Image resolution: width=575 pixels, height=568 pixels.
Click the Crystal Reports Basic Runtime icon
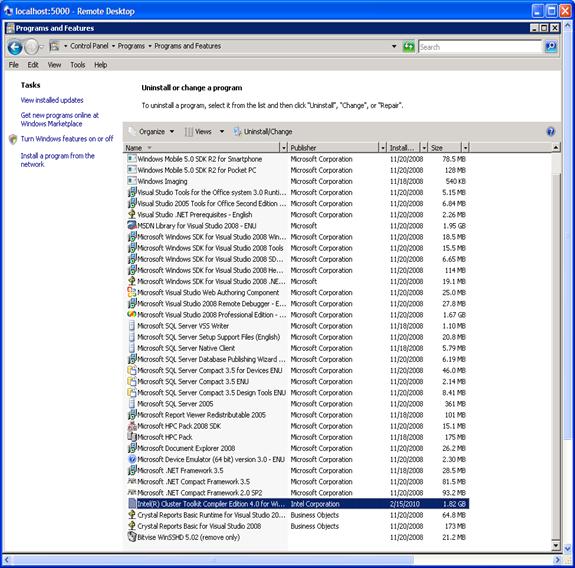[x=132, y=514]
